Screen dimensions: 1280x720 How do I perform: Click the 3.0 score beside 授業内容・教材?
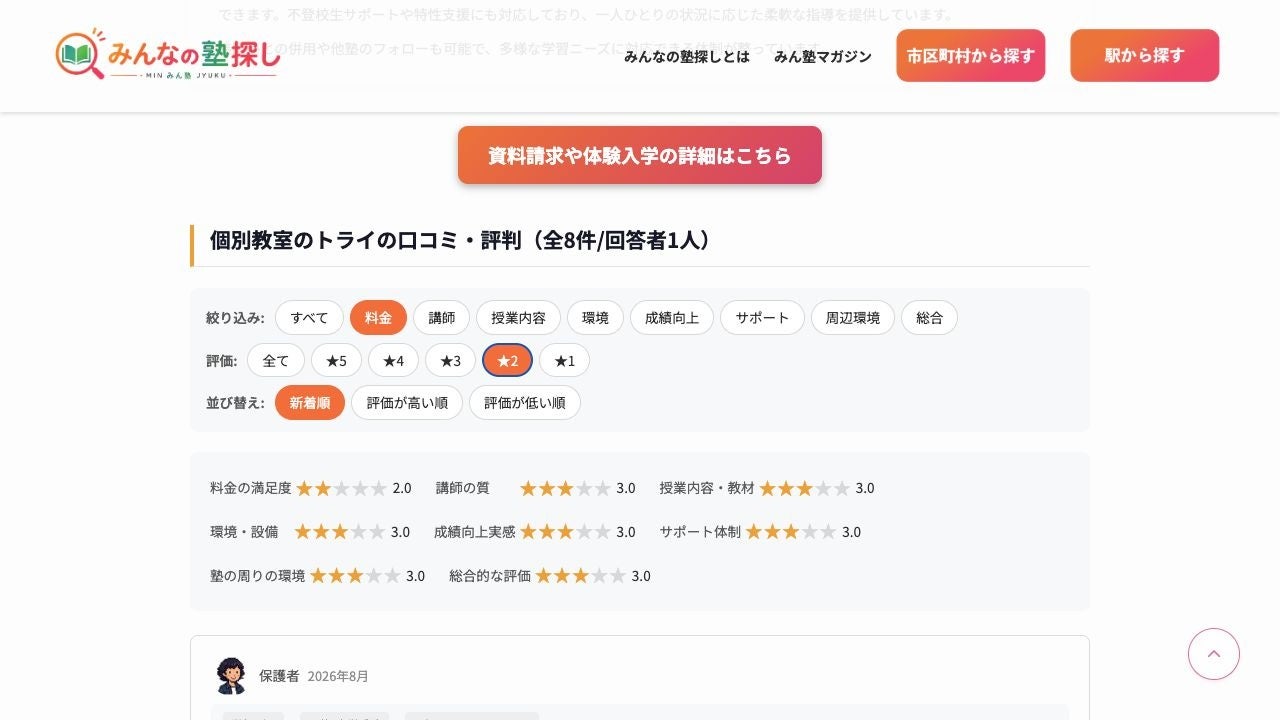coord(865,488)
